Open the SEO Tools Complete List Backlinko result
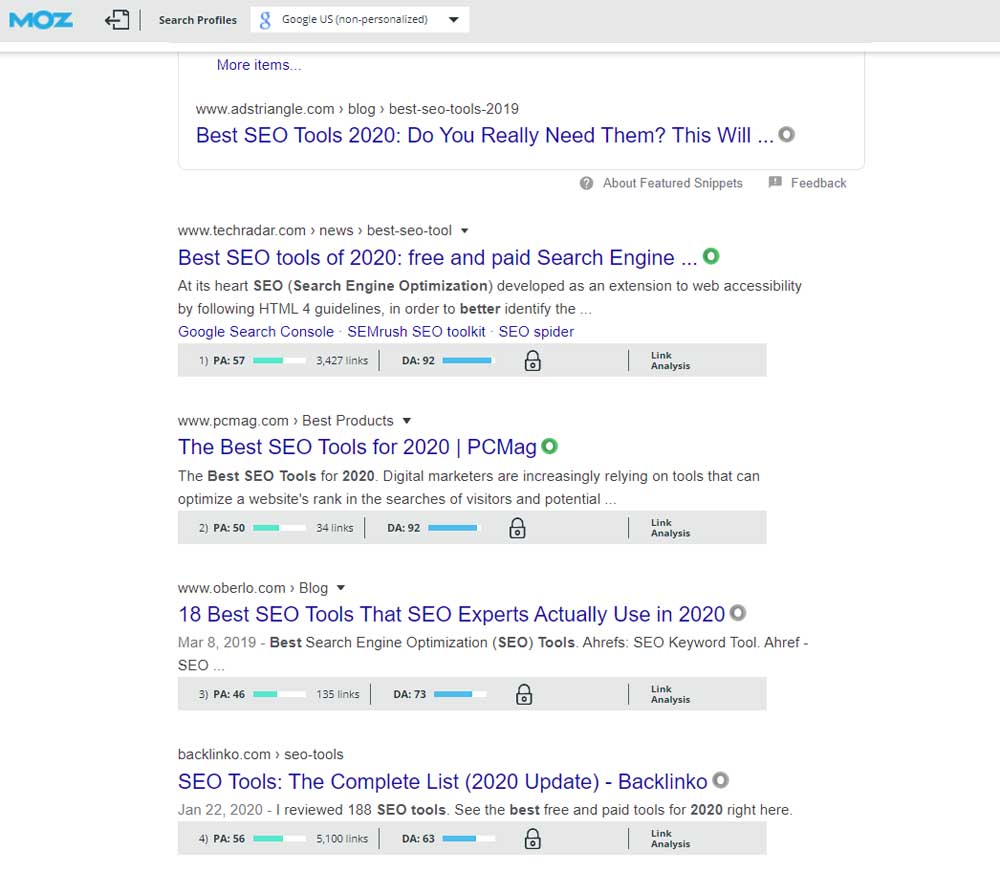Image resolution: width=1000 pixels, height=873 pixels. point(443,782)
